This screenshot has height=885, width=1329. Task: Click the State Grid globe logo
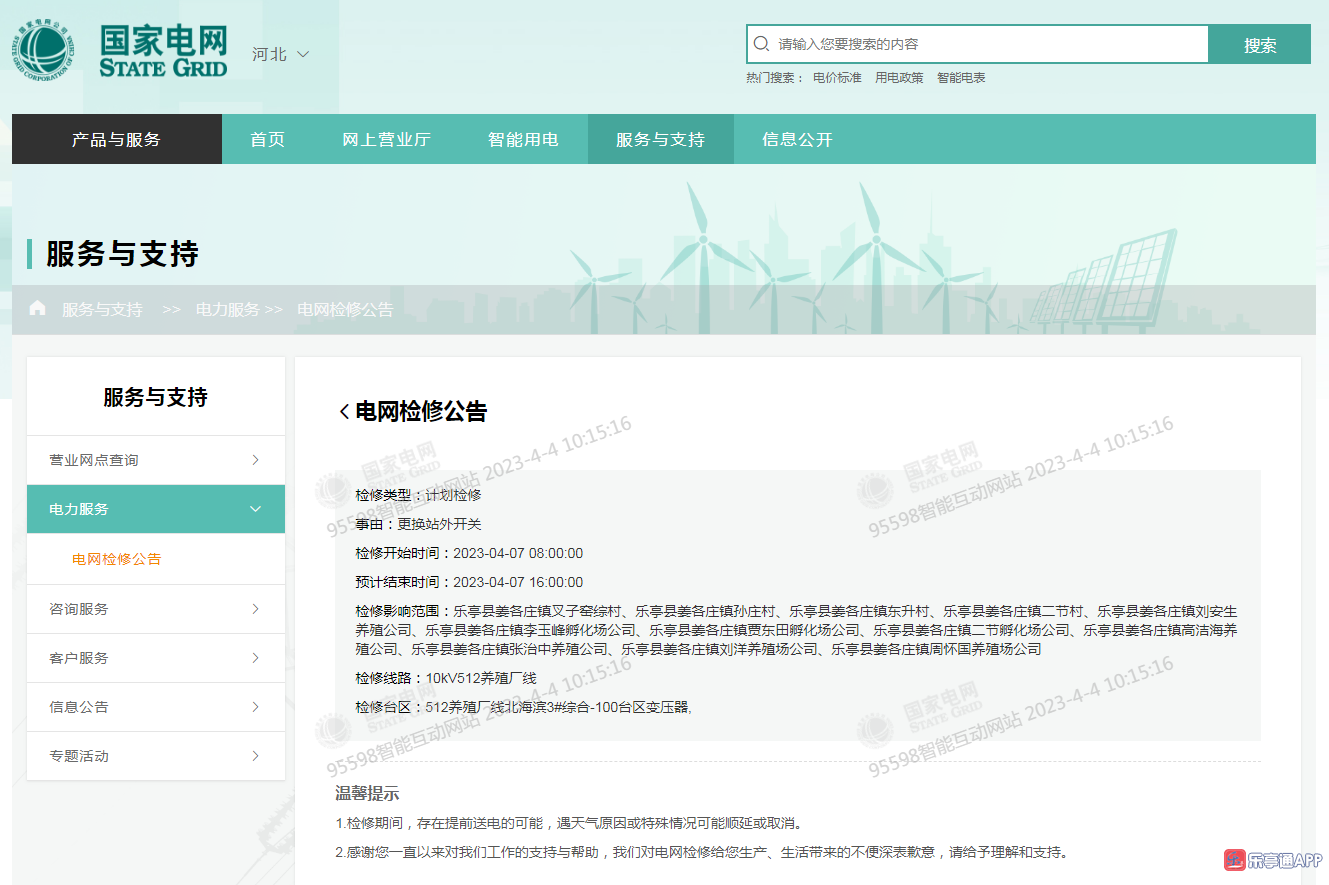[x=45, y=52]
